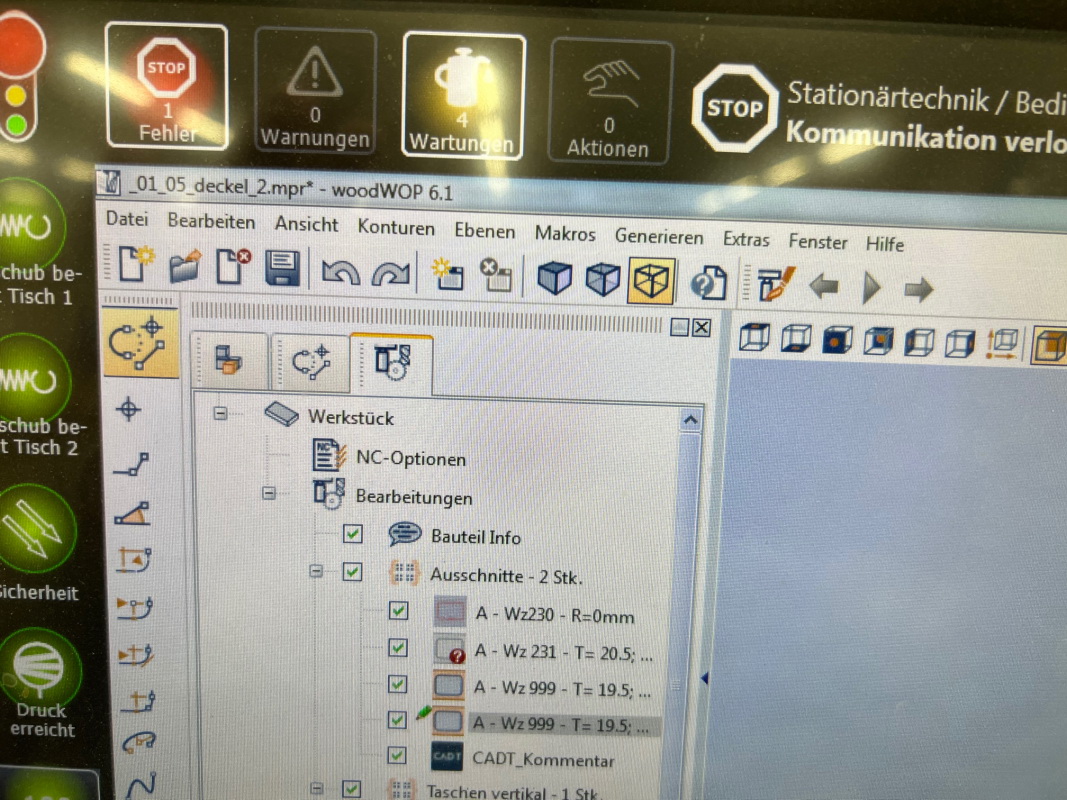Toggle checkbox for A - Wz230 - R=0mm
Image resolution: width=1067 pixels, height=800 pixels.
pyautogui.click(x=398, y=609)
